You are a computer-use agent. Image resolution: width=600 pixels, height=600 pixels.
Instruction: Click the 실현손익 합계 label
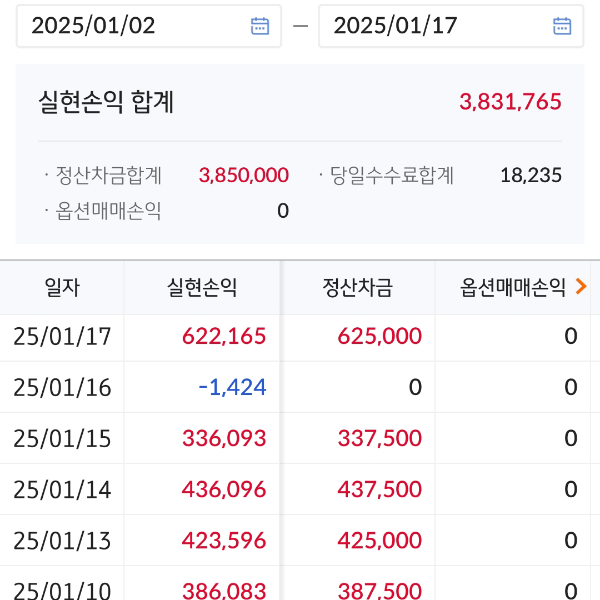106,101
